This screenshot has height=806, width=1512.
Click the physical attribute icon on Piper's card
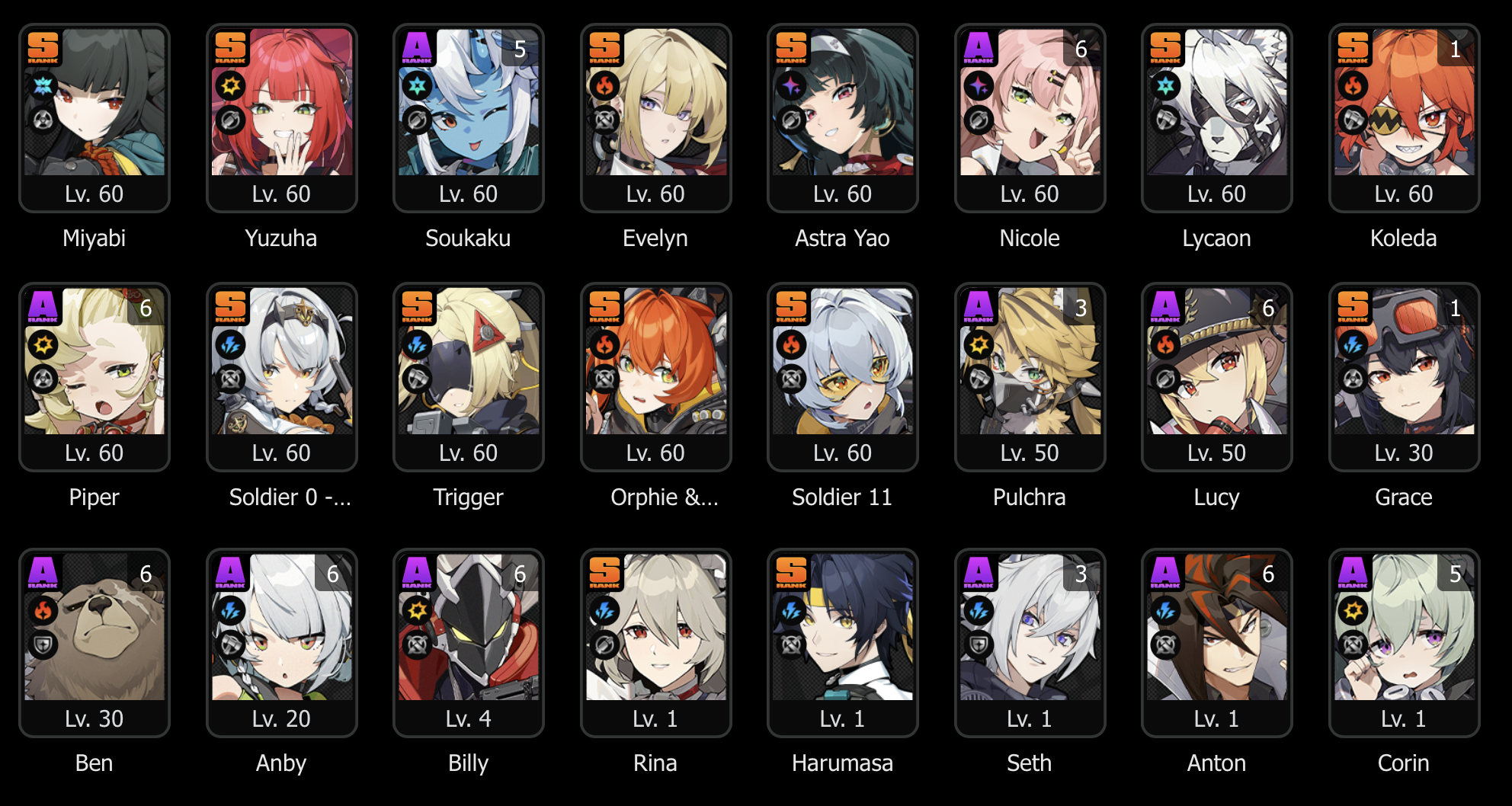click(43, 344)
